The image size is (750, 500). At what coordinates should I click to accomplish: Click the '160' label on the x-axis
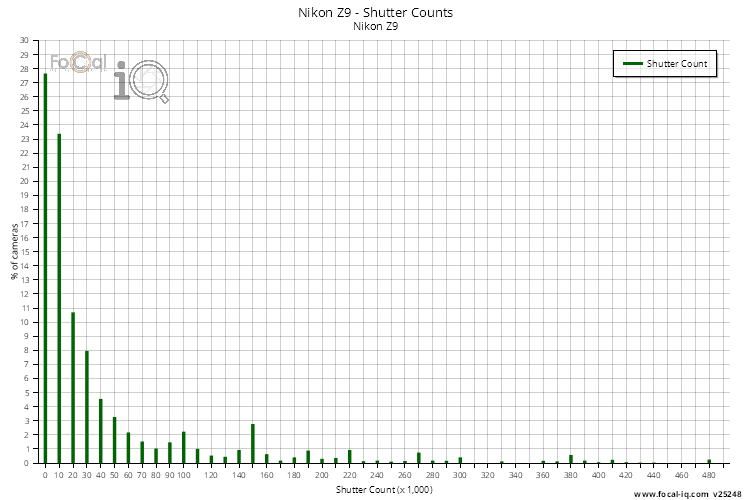[x=266, y=475]
